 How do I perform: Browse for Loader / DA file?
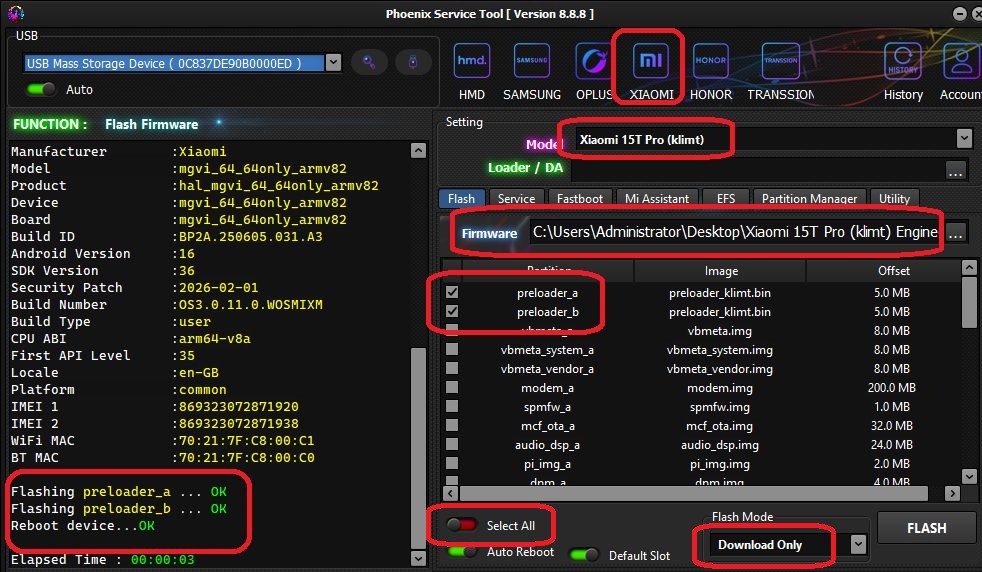[955, 170]
